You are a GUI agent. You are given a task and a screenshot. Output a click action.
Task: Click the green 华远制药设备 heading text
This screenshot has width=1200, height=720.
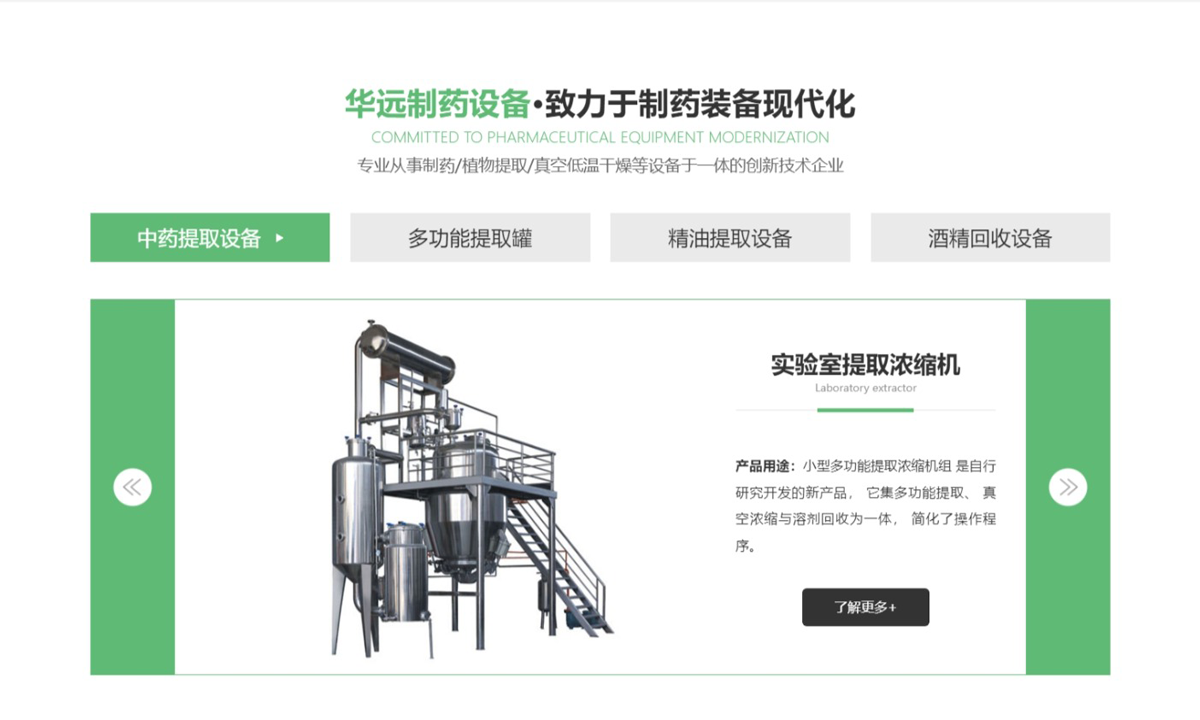pyautogui.click(x=436, y=103)
